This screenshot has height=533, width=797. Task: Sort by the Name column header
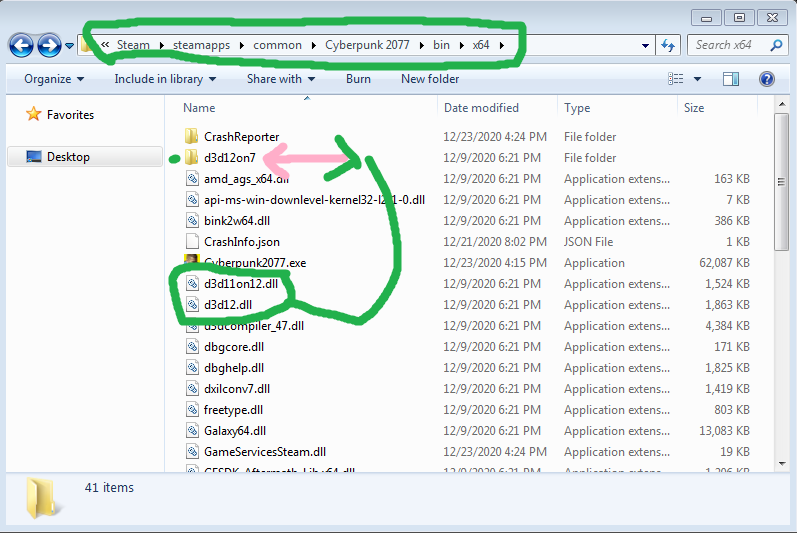(199, 108)
